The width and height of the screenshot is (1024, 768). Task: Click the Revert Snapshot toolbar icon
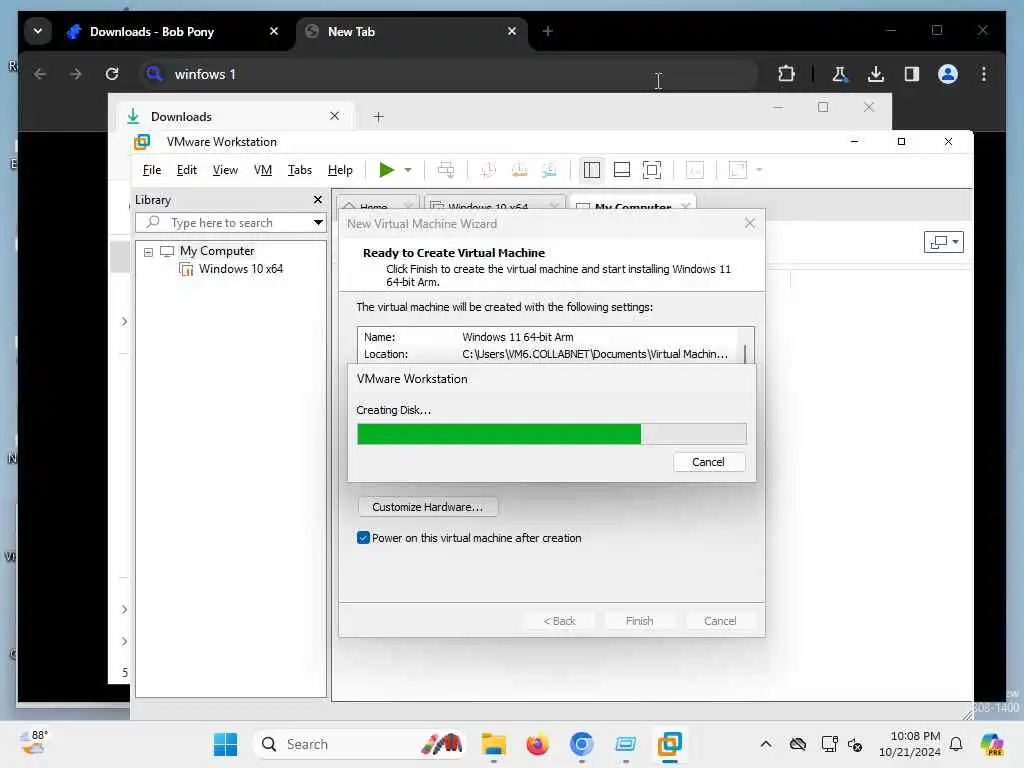(519, 170)
